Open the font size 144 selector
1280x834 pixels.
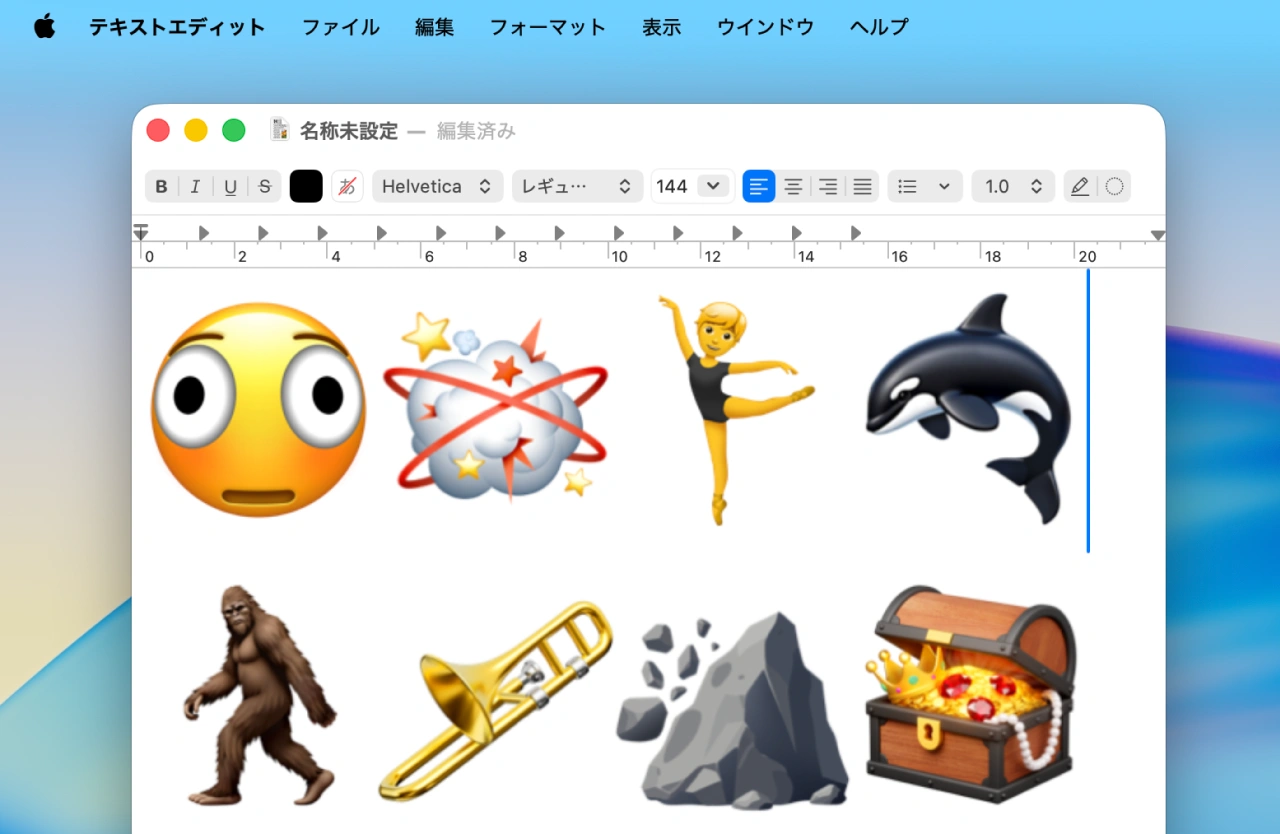[691, 186]
